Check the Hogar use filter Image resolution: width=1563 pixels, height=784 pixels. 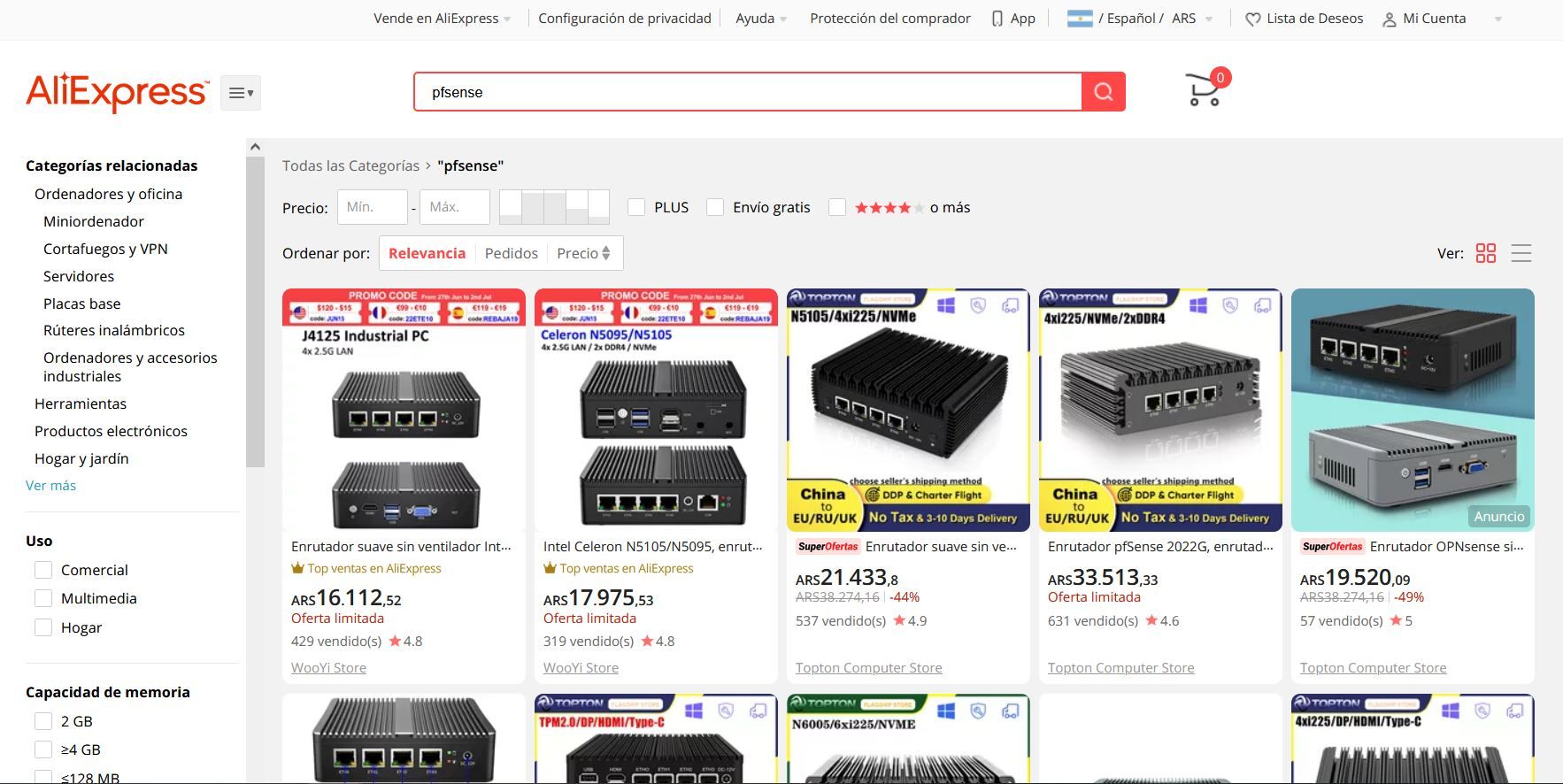coord(43,627)
